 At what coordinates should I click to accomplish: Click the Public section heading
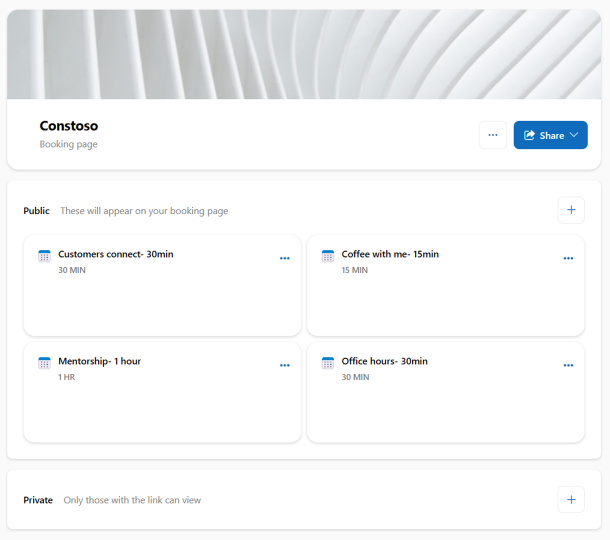37,211
